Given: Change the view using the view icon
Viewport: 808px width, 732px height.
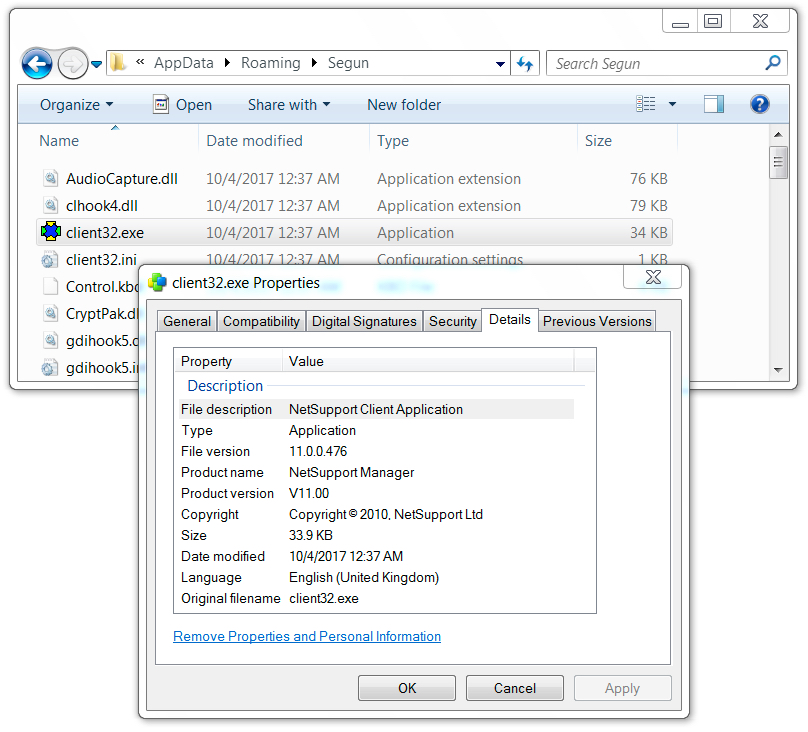Looking at the screenshot, I should click(x=646, y=104).
